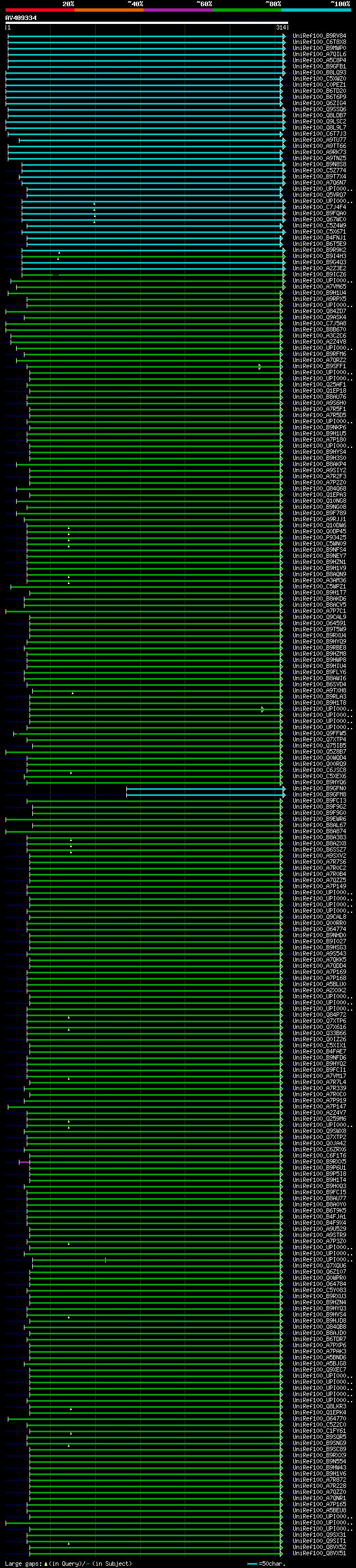Image resolution: width=356 pixels, height=1568 pixels.
Task: Open hit UniRef100_B9GF81
Action: point(319,66)
